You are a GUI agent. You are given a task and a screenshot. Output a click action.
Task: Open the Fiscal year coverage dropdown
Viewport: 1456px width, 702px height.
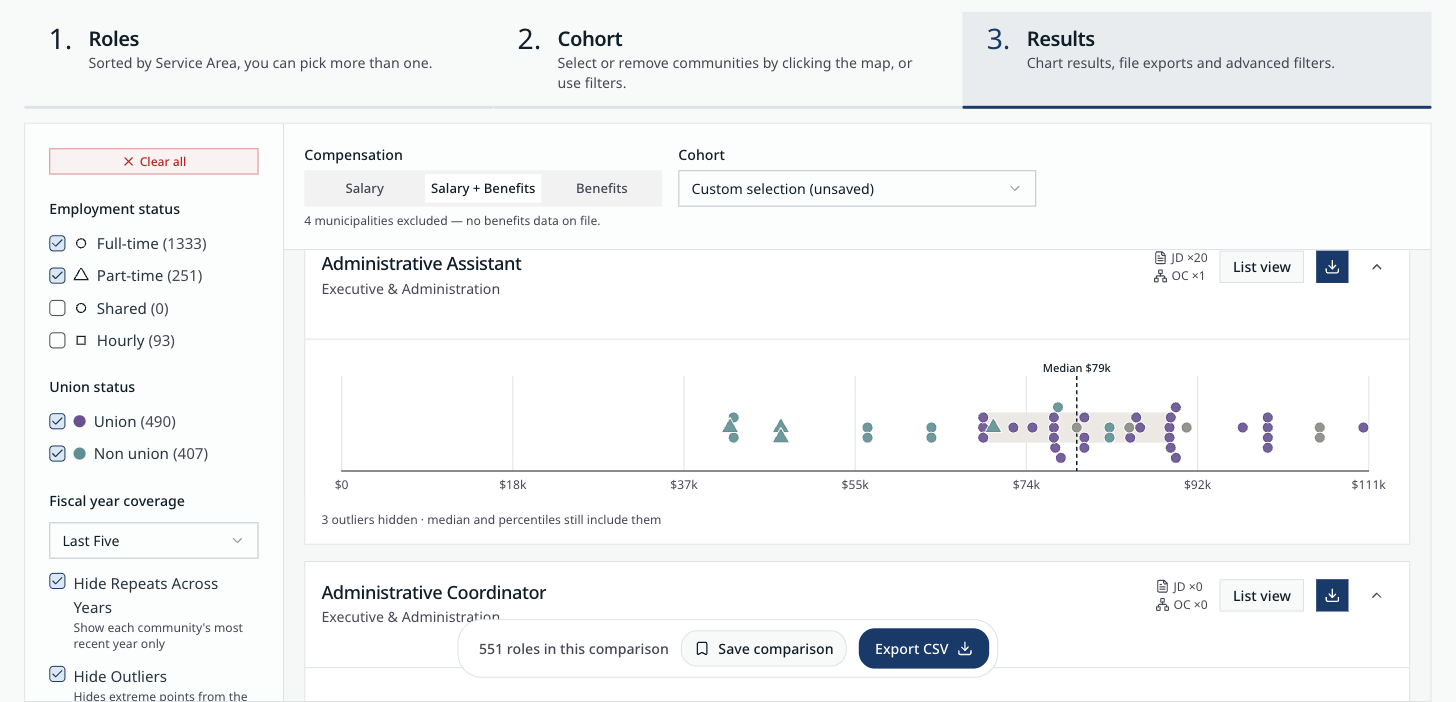click(x=154, y=541)
